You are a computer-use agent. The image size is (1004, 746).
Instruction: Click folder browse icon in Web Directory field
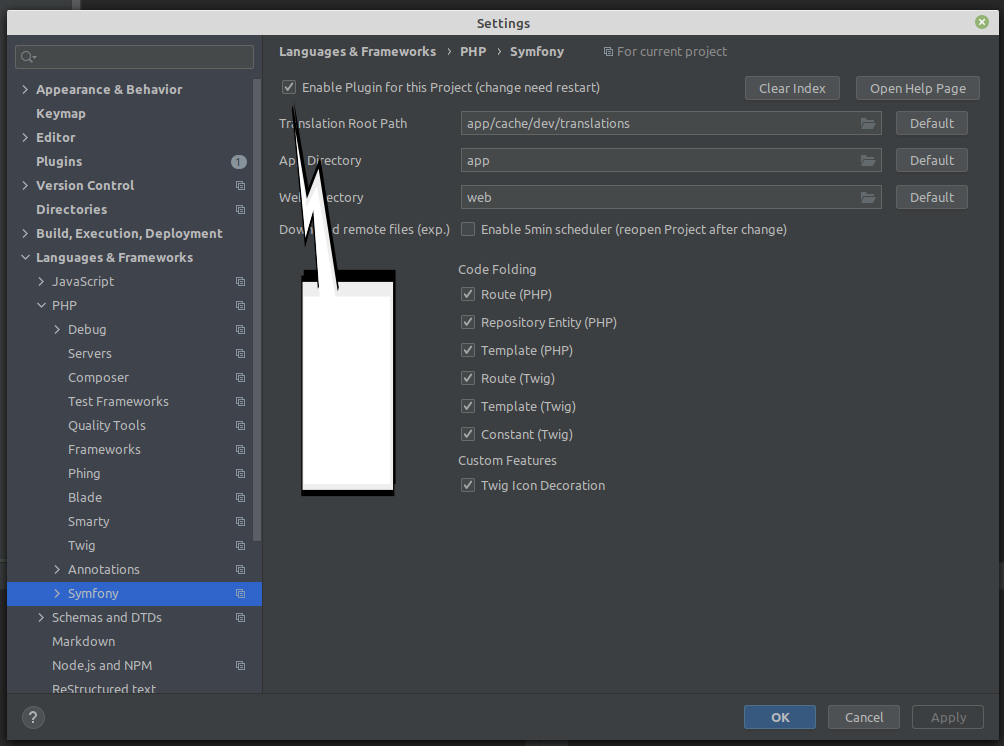pos(868,197)
